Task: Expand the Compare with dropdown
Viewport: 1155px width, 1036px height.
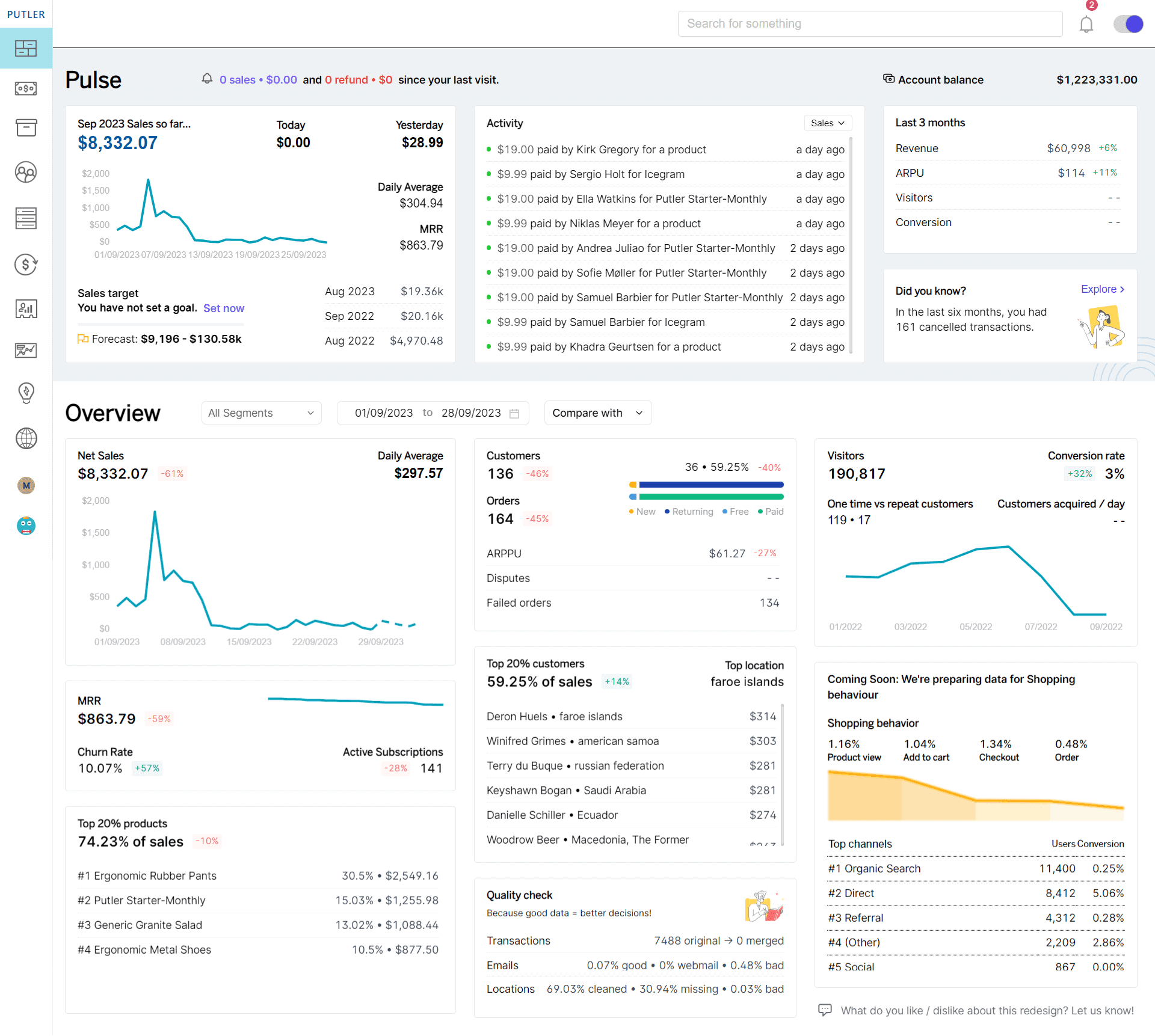Action: [597, 412]
